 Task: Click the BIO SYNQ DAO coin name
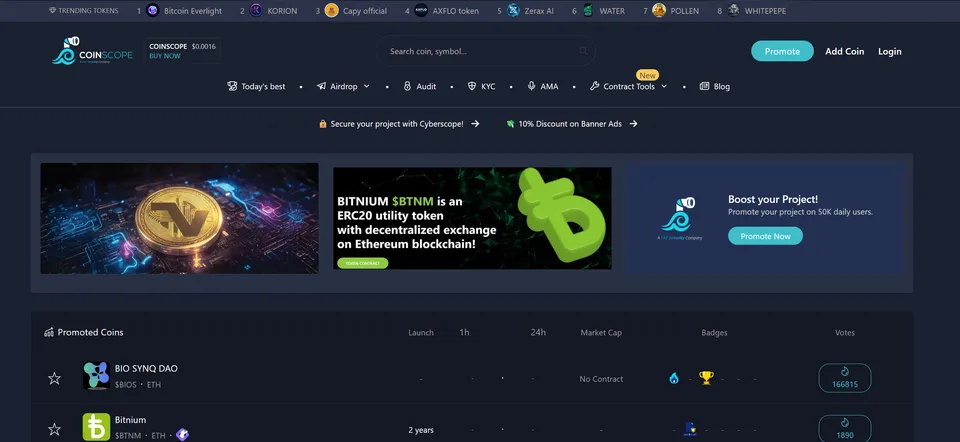coord(146,369)
